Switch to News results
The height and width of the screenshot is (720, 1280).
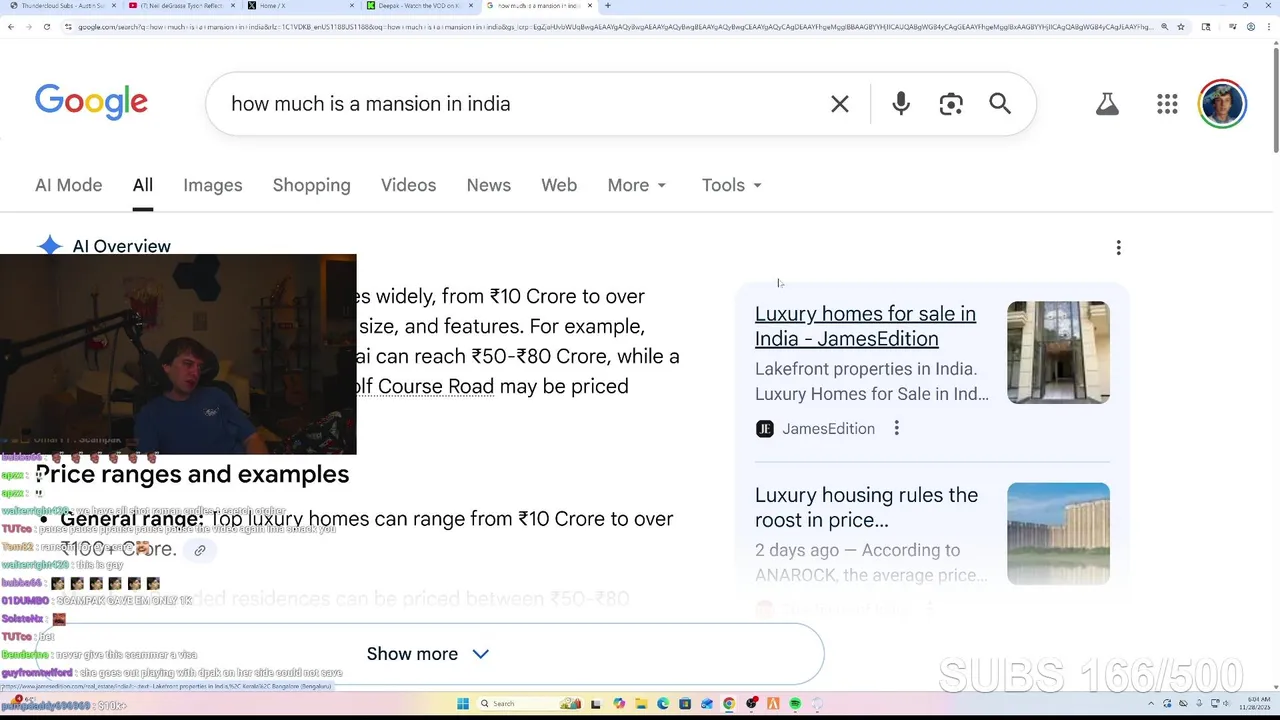point(488,185)
